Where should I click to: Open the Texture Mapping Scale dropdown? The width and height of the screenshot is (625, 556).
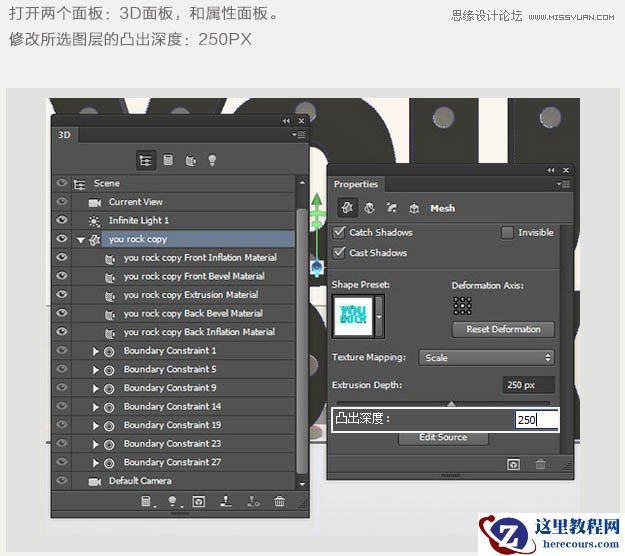[486, 358]
